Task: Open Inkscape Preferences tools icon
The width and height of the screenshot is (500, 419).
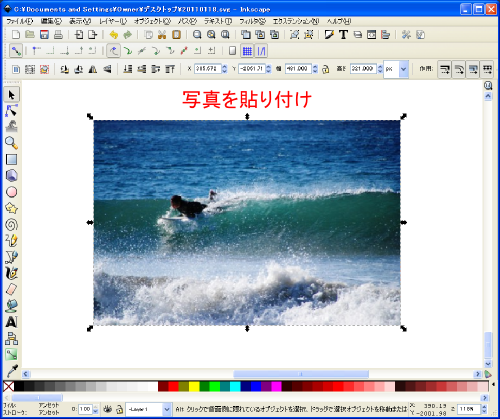Action: pos(406,34)
